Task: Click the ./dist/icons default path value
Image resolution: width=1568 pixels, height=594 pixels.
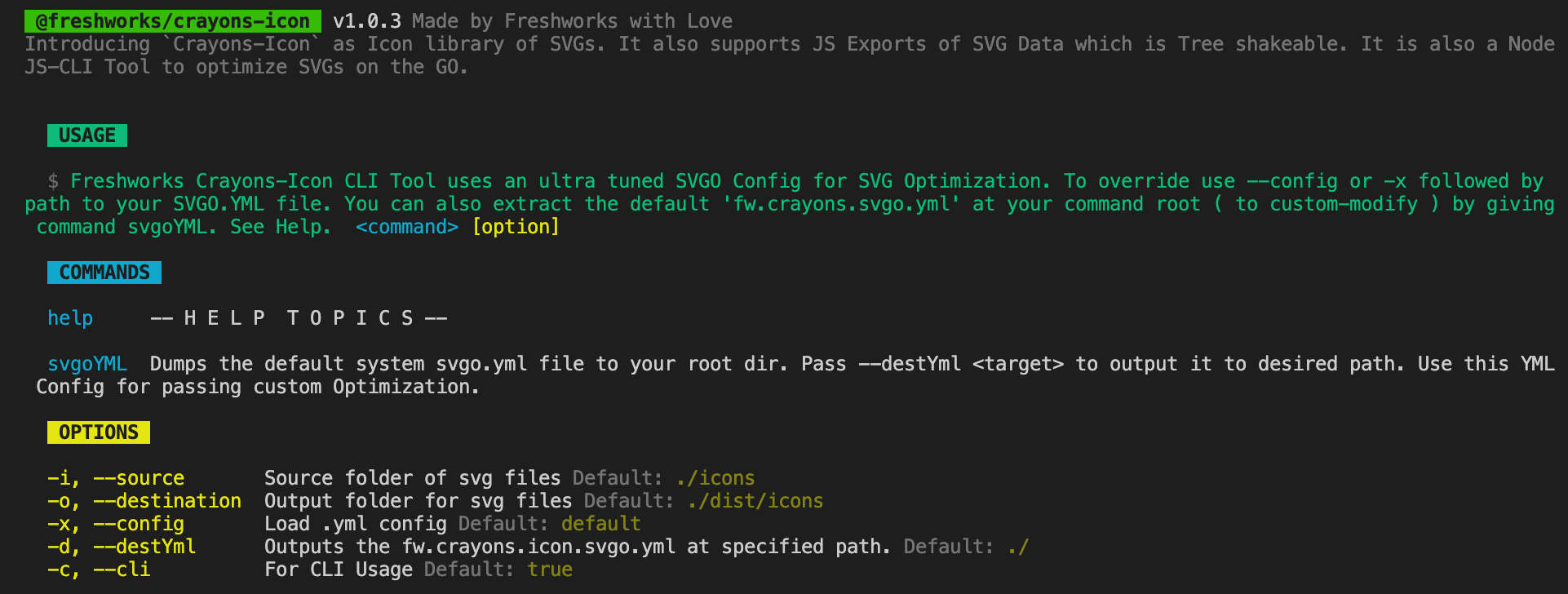Action: (755, 500)
